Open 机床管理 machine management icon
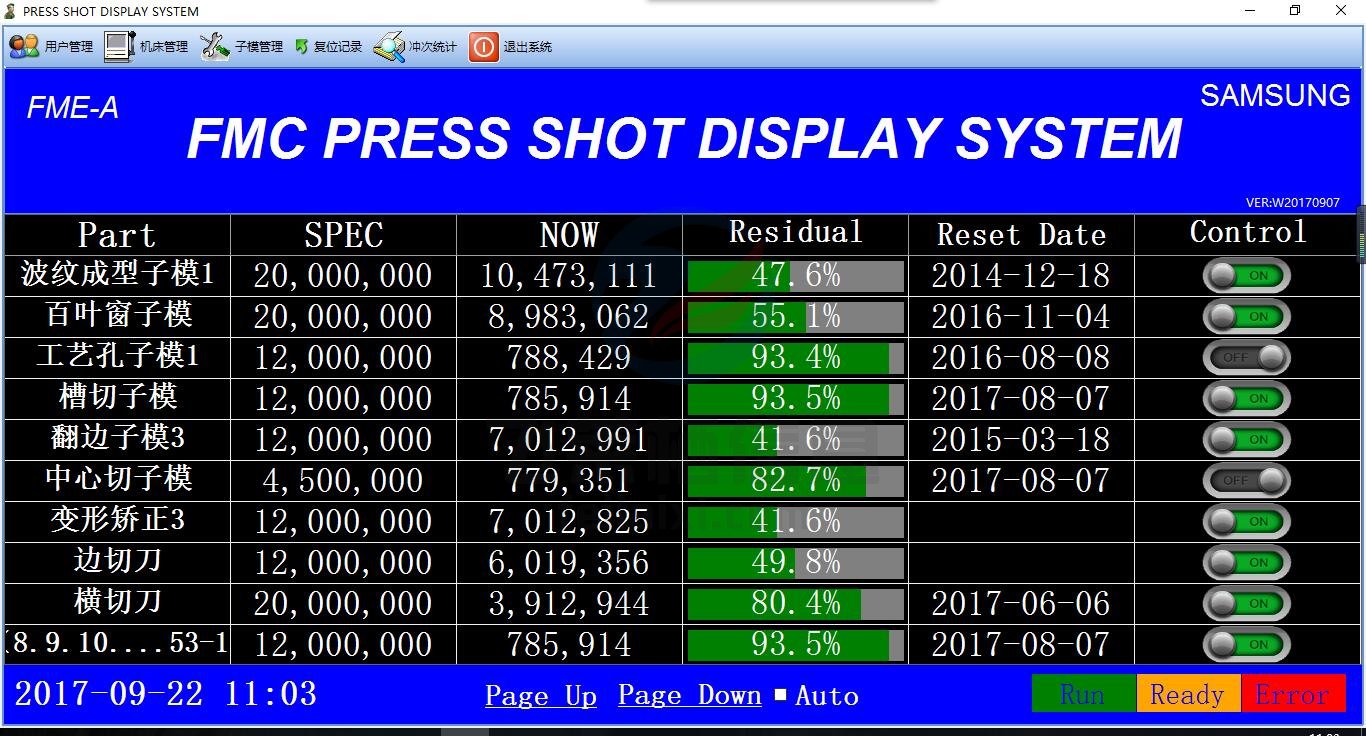 [119, 46]
